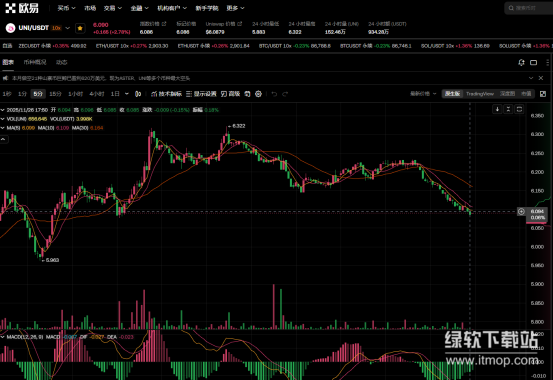Screen dimensions: 553x380
Task: Open the 买币 dropdown menu
Action: (66, 8)
